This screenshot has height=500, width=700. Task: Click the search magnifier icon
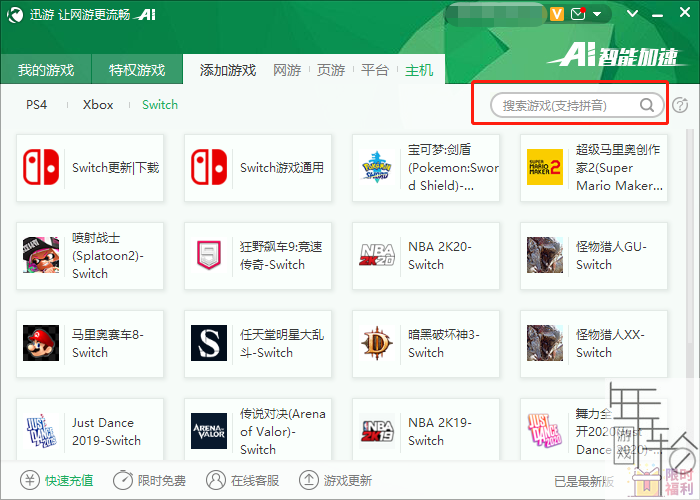point(647,105)
